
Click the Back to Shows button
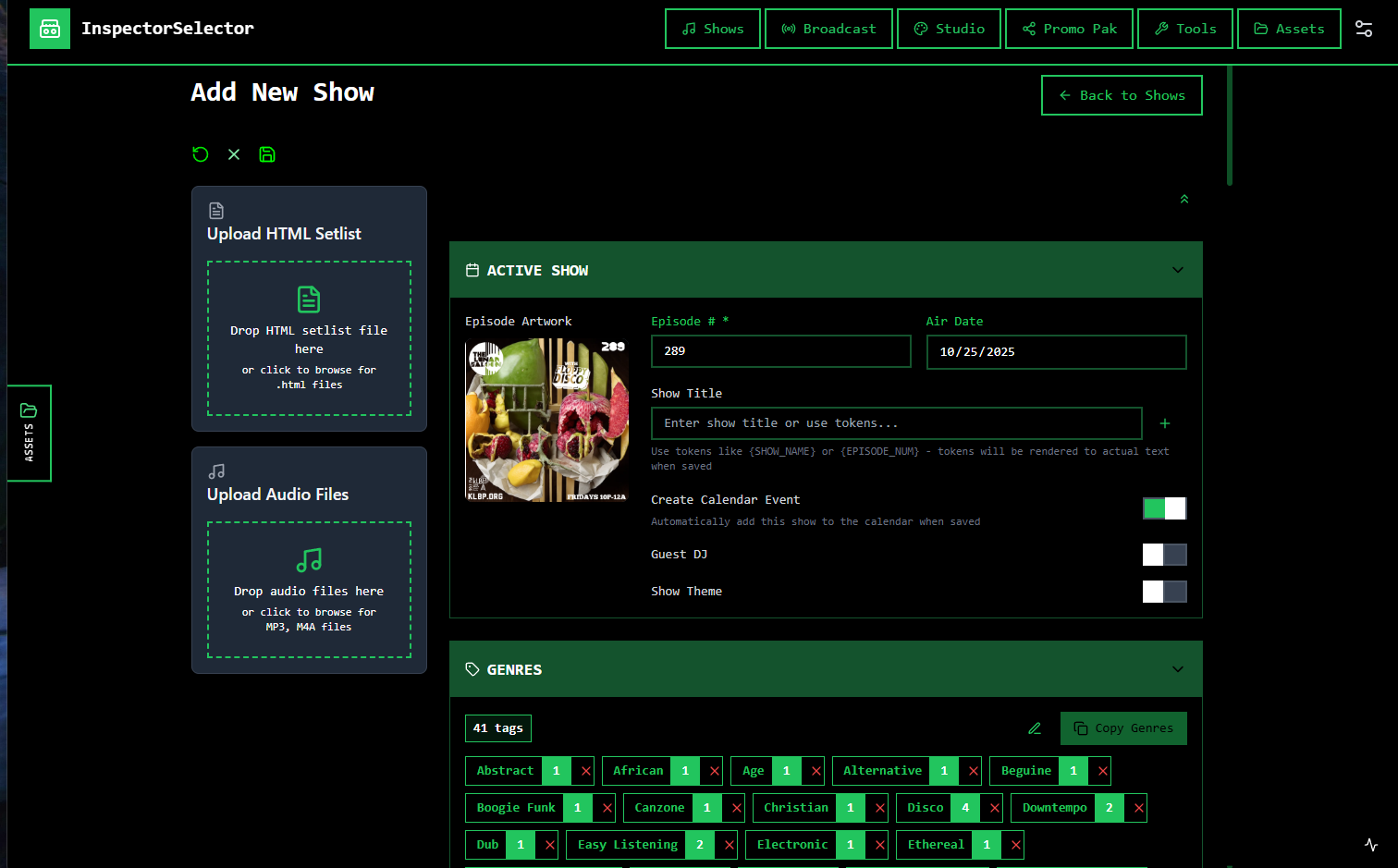(1122, 95)
